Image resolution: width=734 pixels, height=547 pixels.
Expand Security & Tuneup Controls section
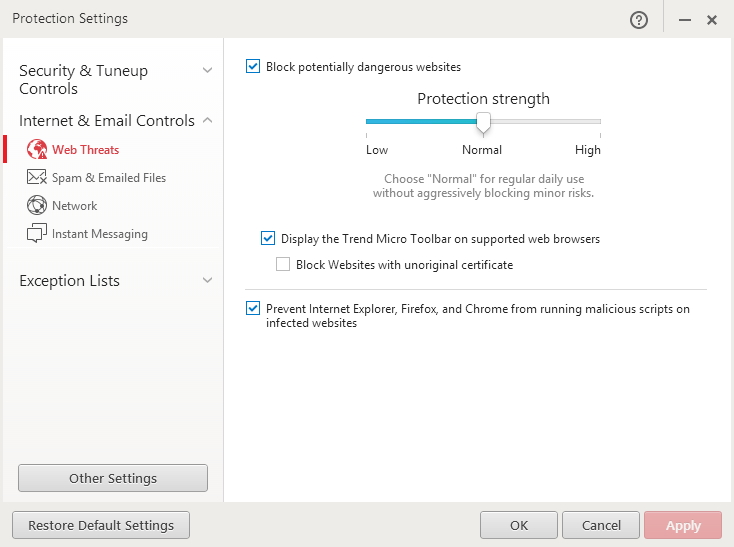pyautogui.click(x=207, y=71)
